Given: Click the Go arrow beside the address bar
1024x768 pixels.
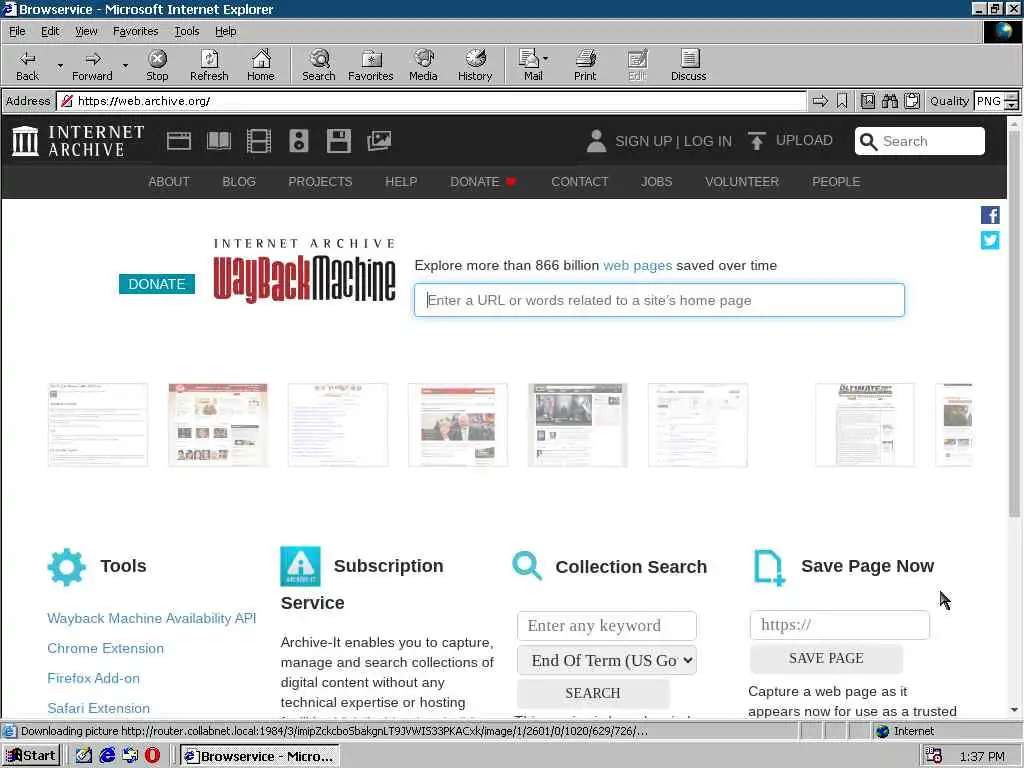Looking at the screenshot, I should tap(820, 101).
